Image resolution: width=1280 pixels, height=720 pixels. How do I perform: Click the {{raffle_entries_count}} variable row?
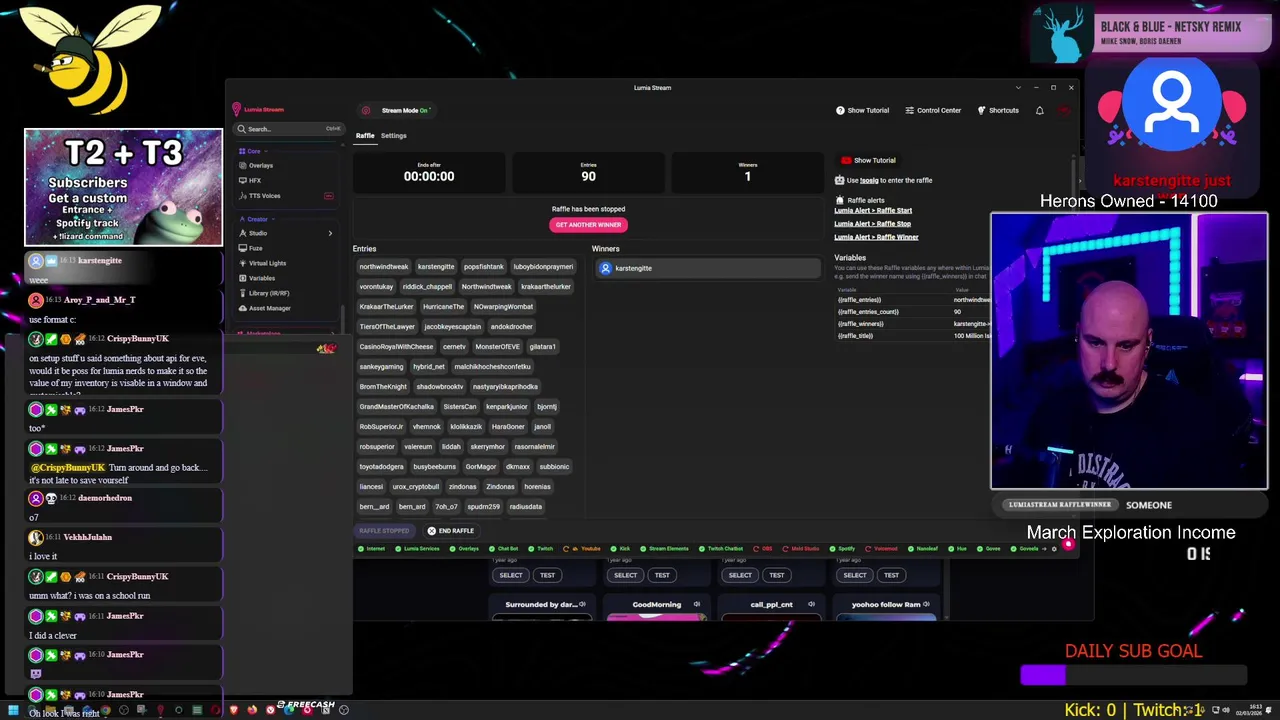914,312
